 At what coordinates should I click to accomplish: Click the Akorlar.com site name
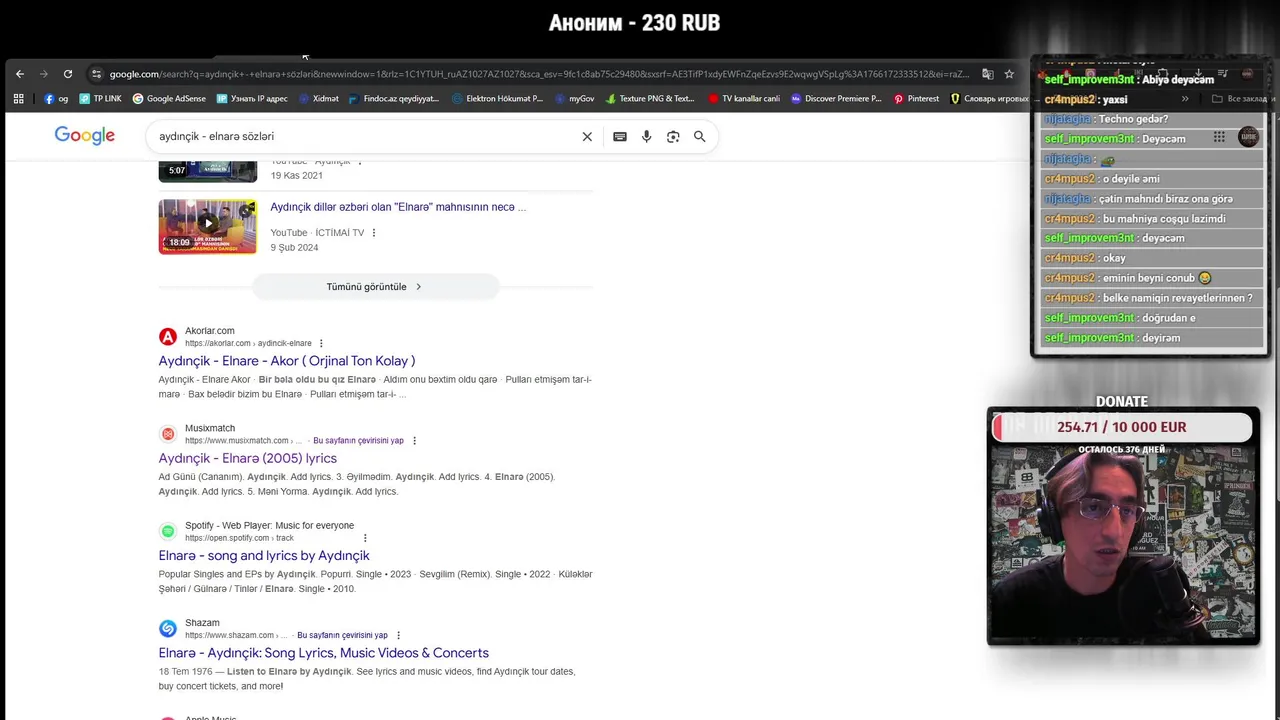(210, 331)
